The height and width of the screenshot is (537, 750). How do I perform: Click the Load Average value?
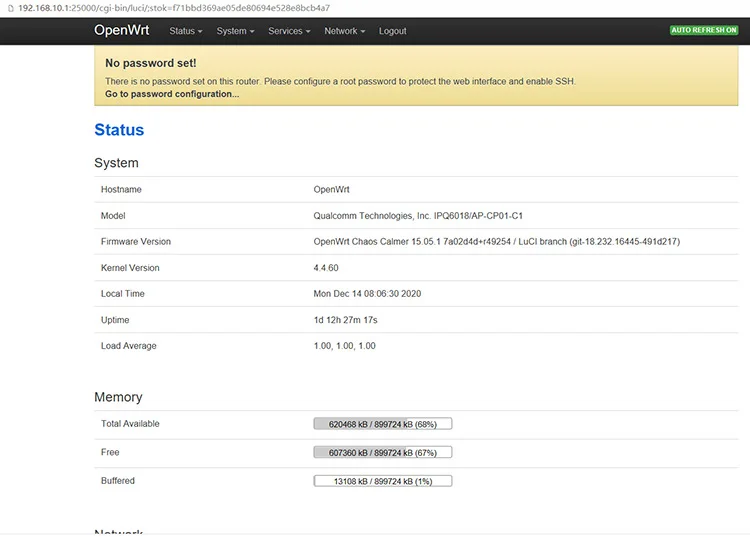tap(344, 346)
